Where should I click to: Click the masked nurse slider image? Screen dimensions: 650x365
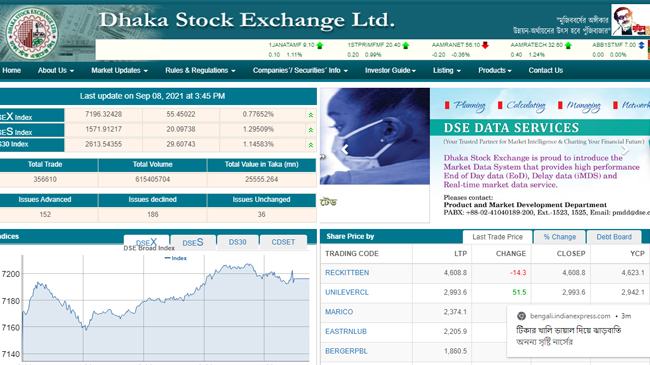click(375, 136)
